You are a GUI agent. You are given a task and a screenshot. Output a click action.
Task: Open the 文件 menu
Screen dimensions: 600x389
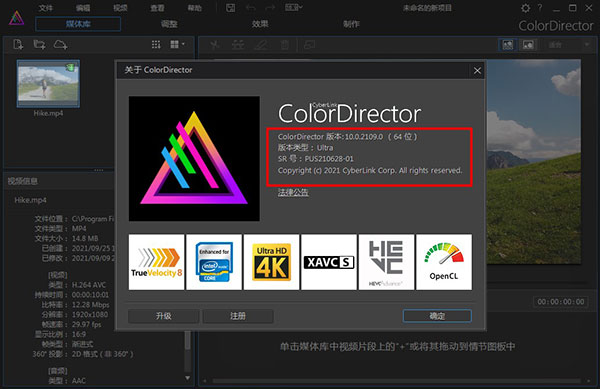point(45,8)
